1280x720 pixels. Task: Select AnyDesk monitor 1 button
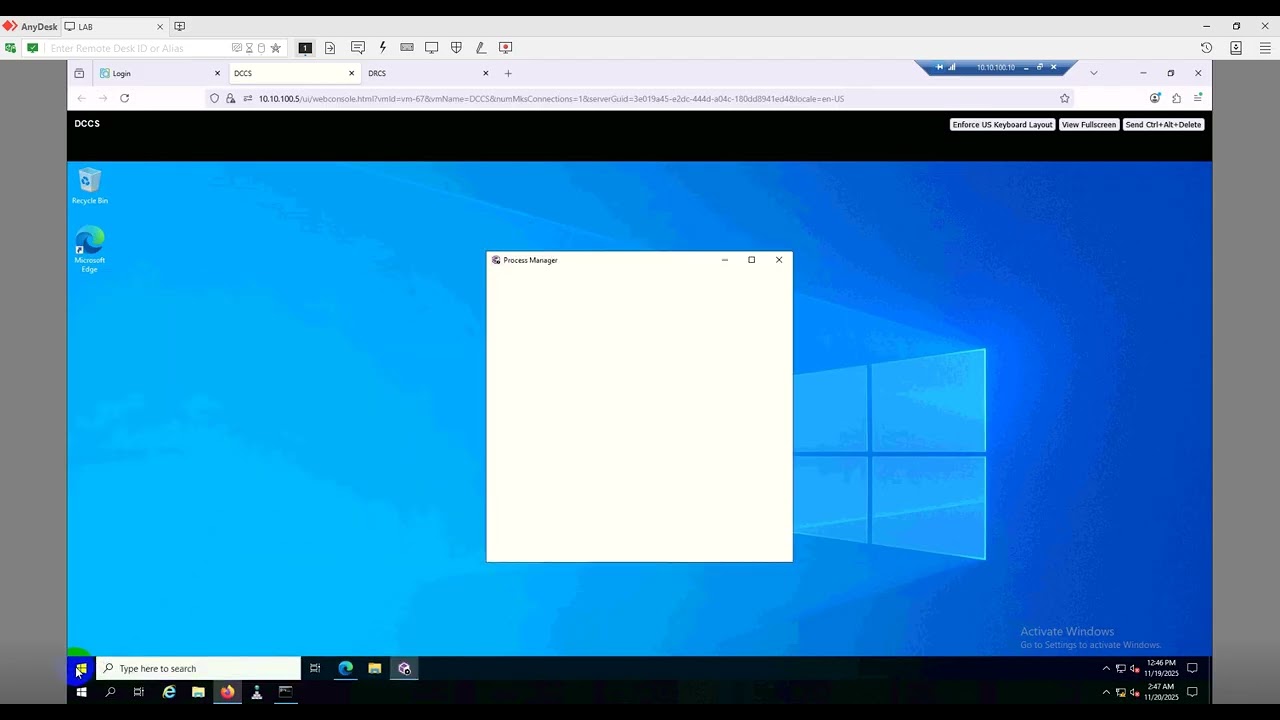[x=305, y=47]
